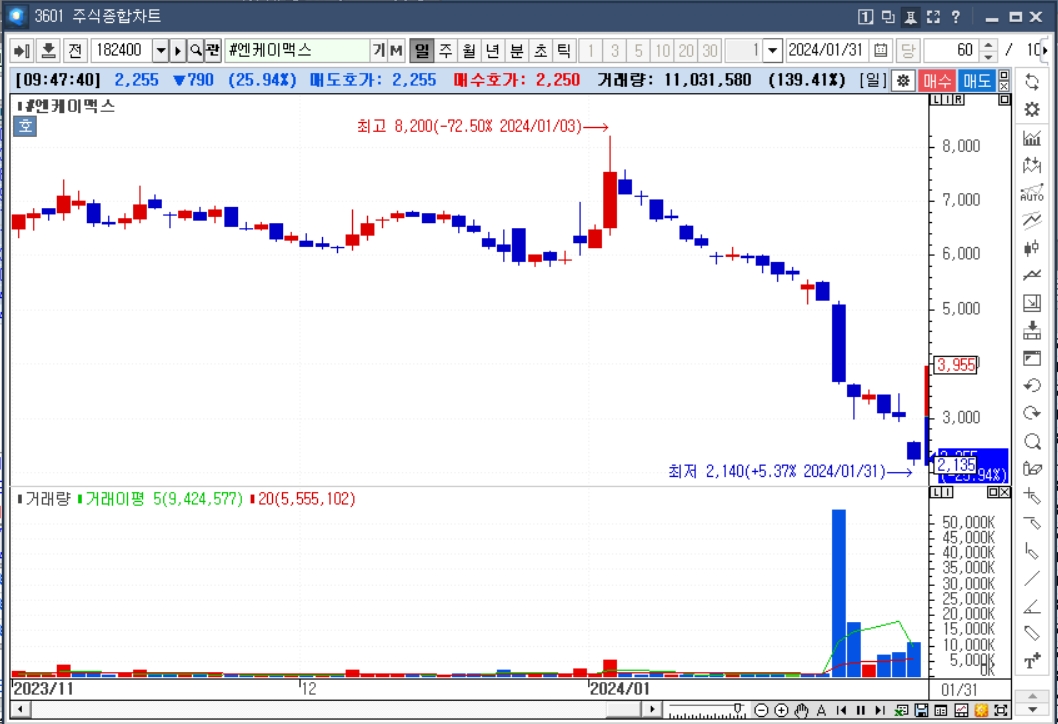Image resolution: width=1058 pixels, height=724 pixels.
Task: Click the pause playback button in bottom bar
Action: (x=860, y=710)
